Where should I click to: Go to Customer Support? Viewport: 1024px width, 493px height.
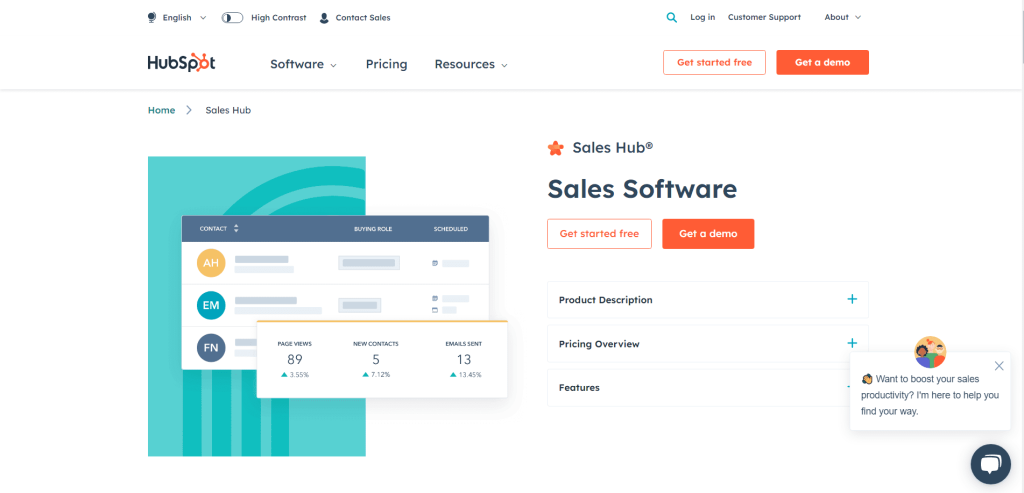coord(764,17)
